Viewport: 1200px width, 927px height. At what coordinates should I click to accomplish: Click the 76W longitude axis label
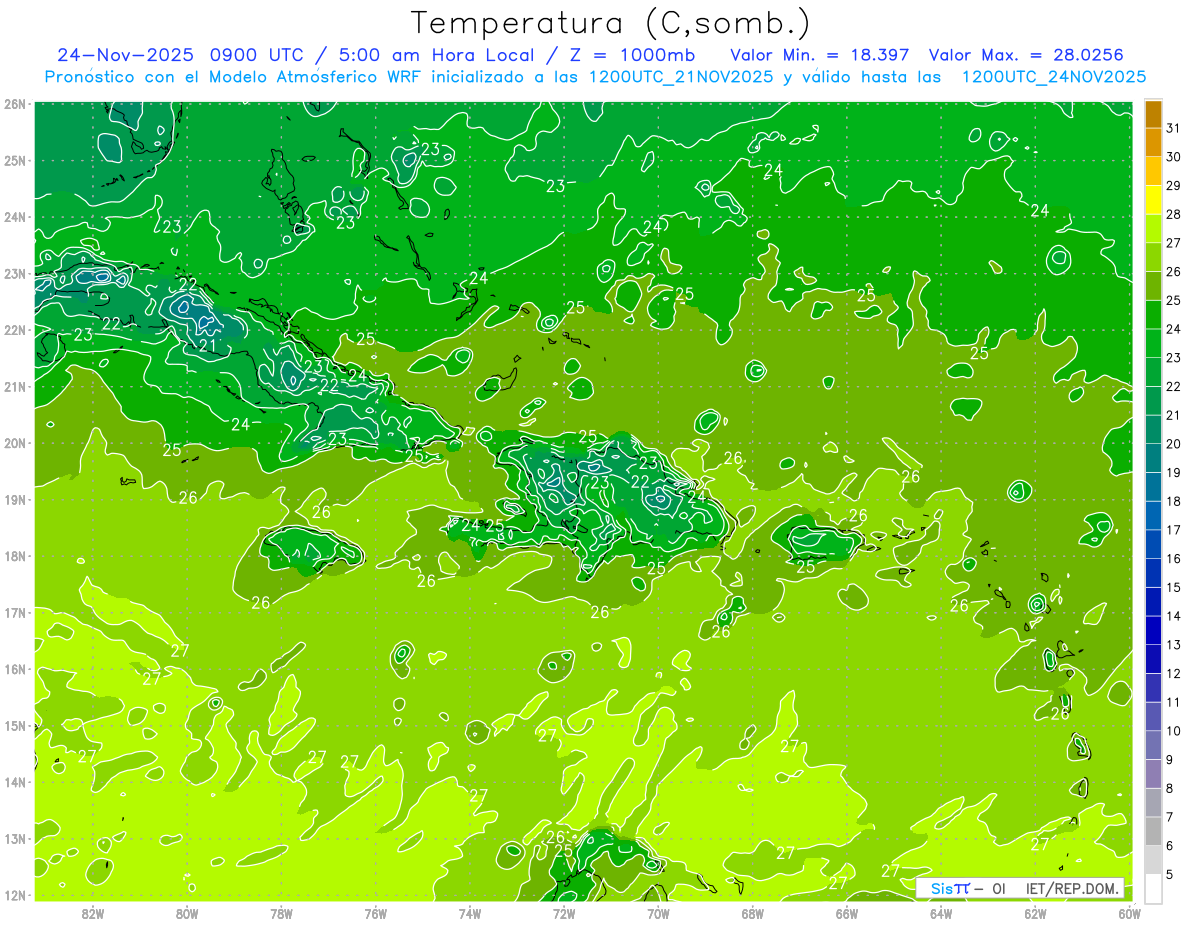375,913
